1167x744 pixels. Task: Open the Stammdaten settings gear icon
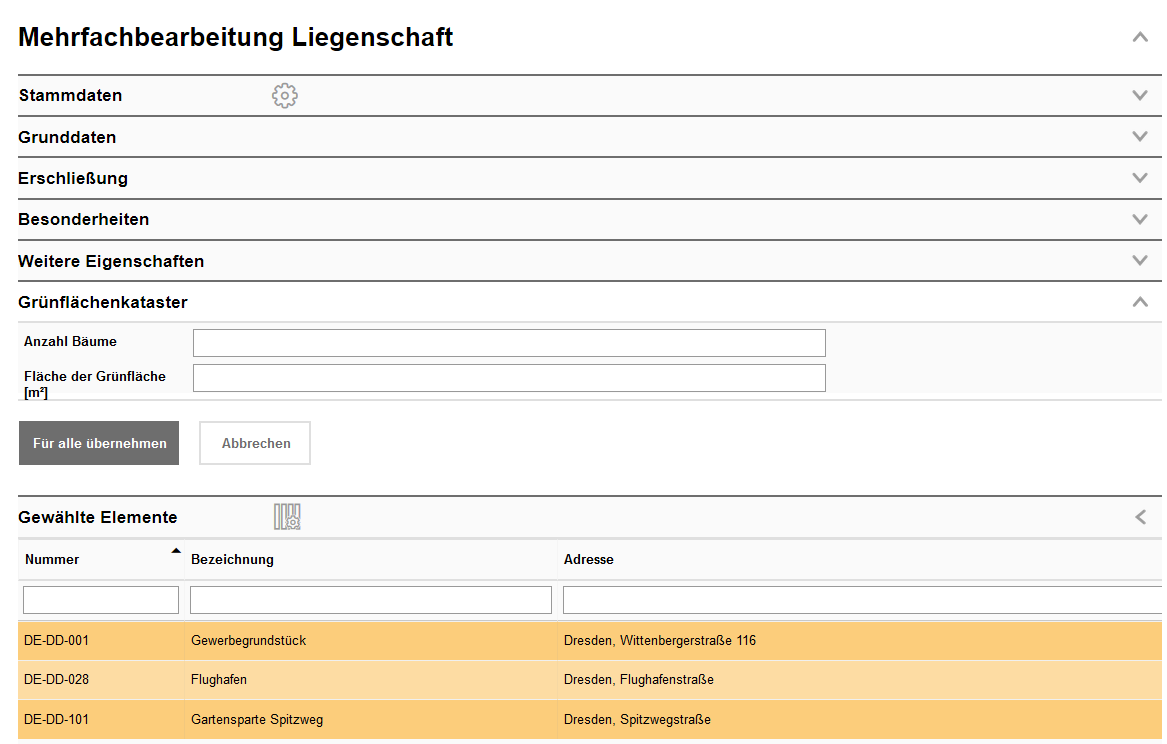[x=284, y=95]
